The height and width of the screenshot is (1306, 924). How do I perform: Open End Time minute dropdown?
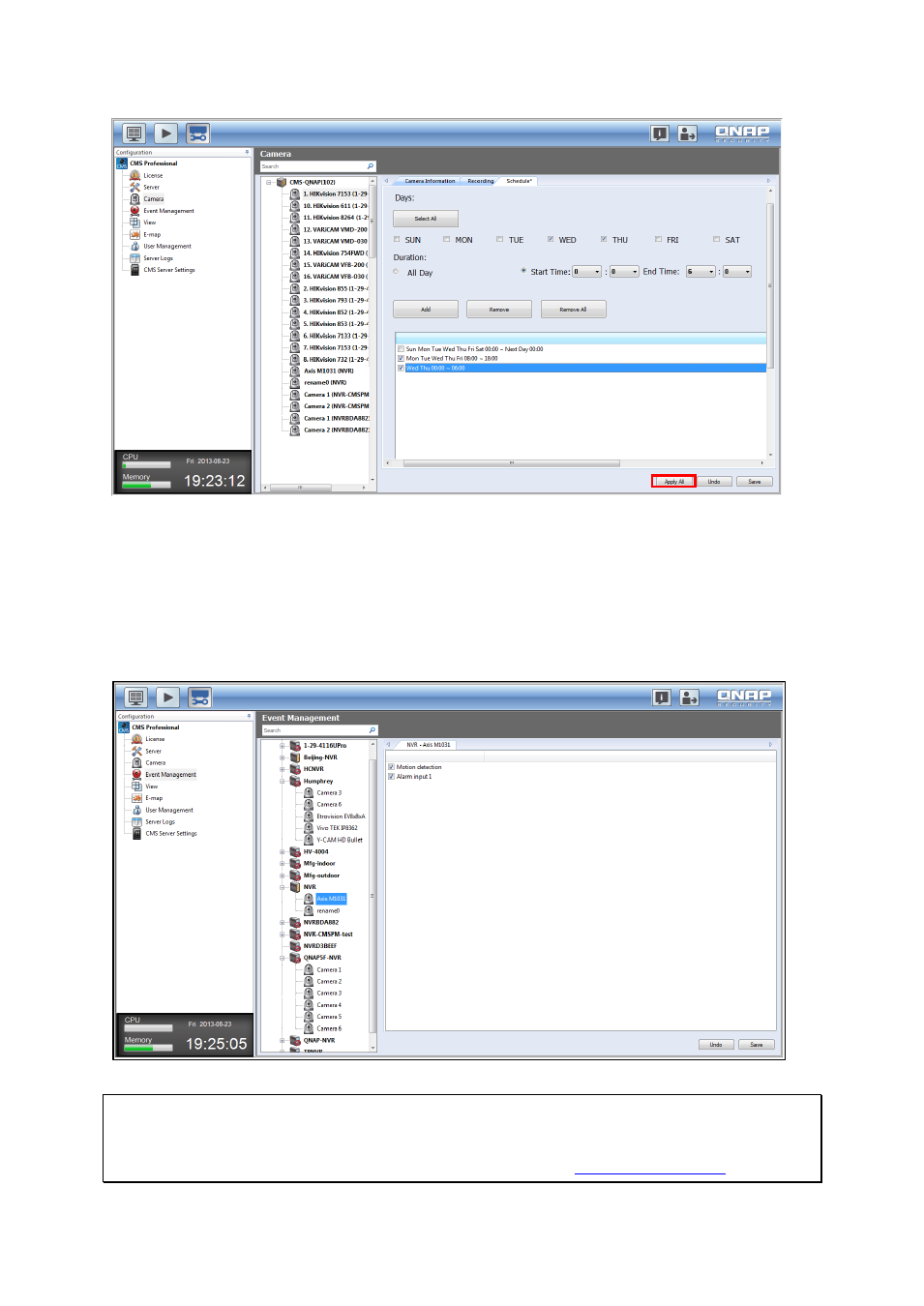click(737, 272)
